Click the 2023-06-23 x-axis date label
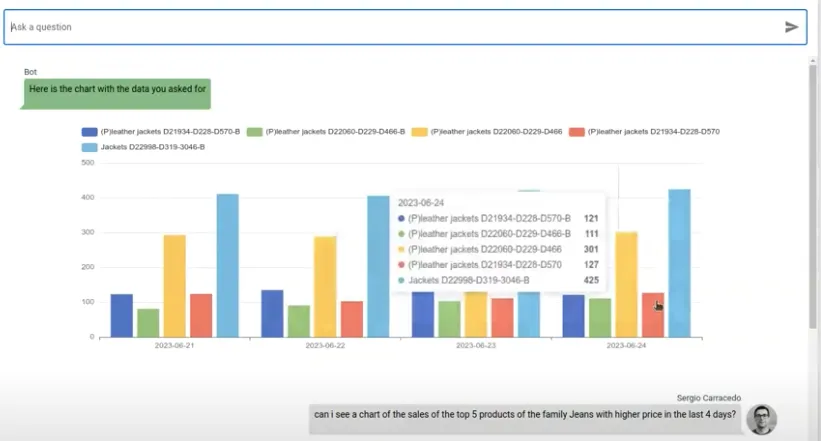The image size is (821, 441). pos(476,345)
